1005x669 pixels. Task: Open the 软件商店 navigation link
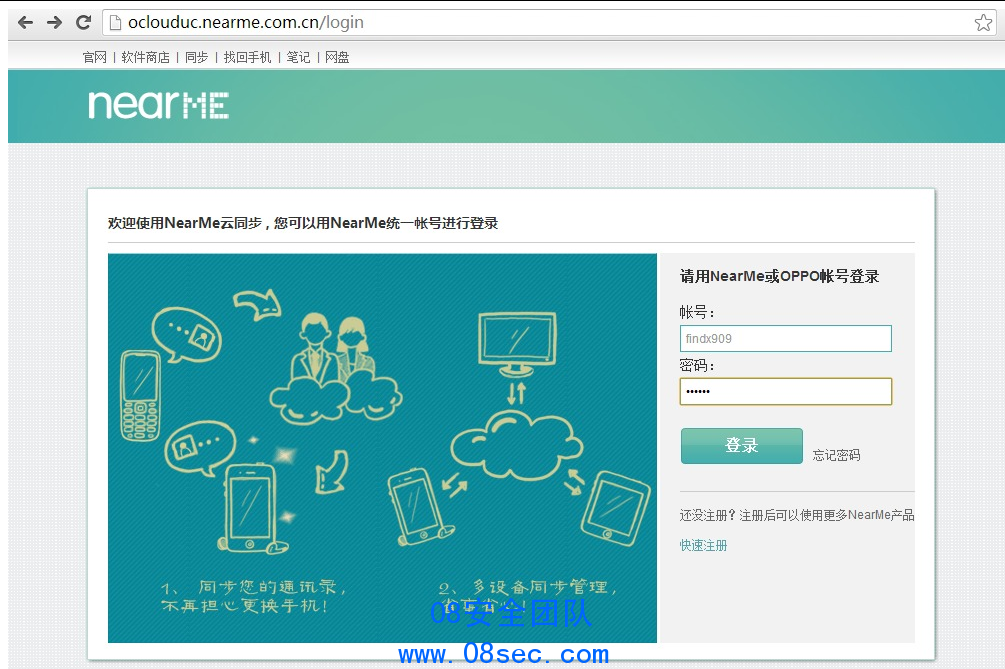pyautogui.click(x=145, y=58)
